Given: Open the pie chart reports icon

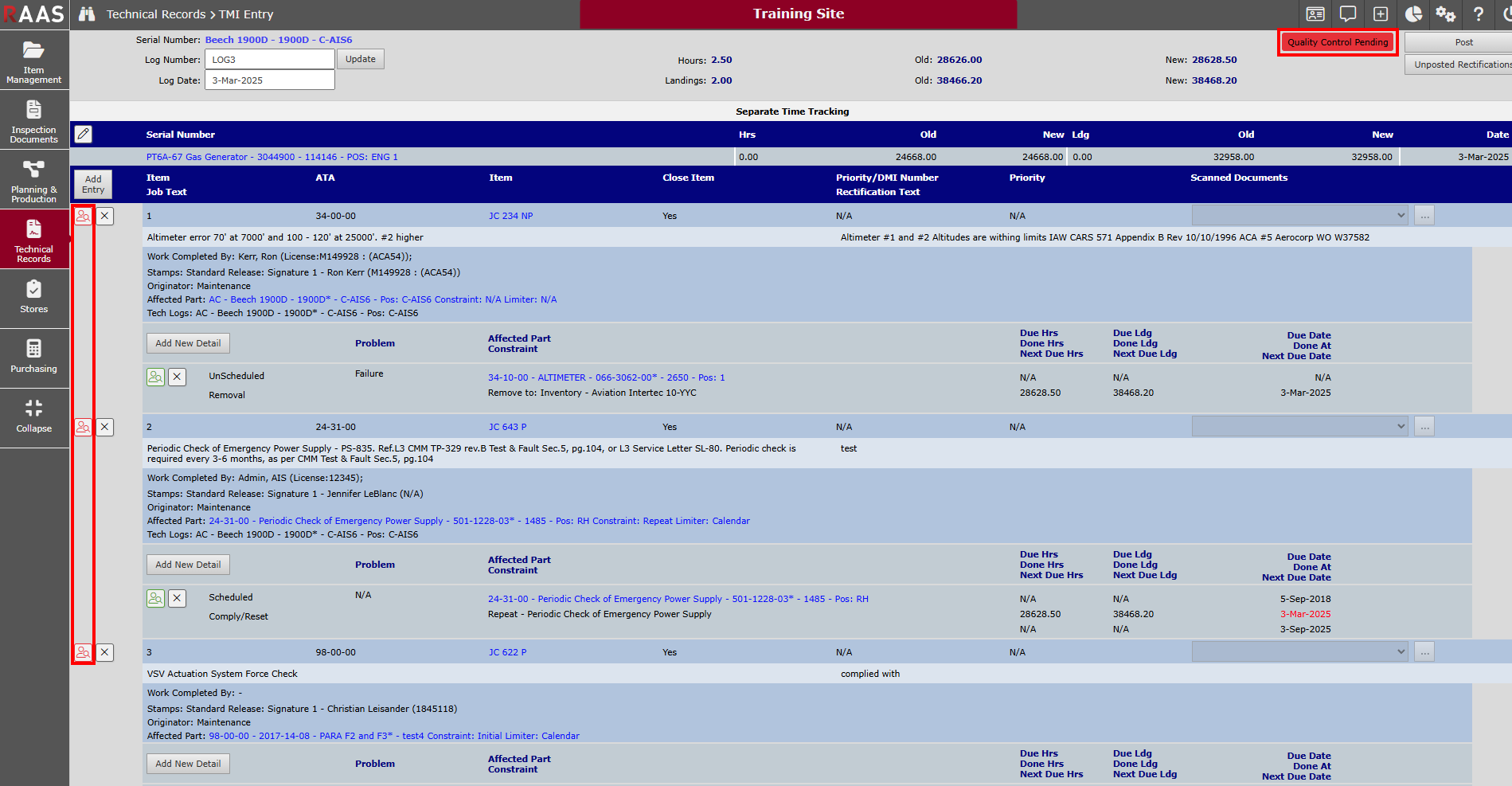Looking at the screenshot, I should point(1413,14).
